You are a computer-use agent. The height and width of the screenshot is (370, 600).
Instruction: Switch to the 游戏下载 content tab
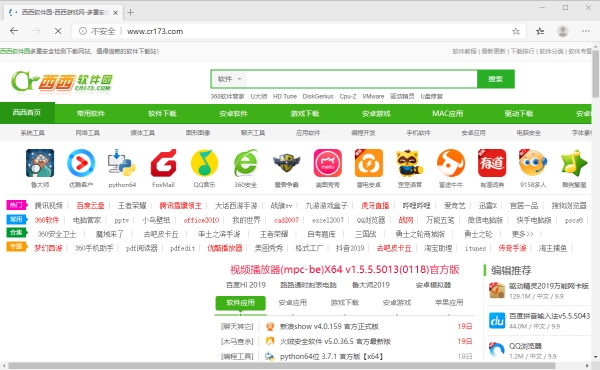coord(345,303)
